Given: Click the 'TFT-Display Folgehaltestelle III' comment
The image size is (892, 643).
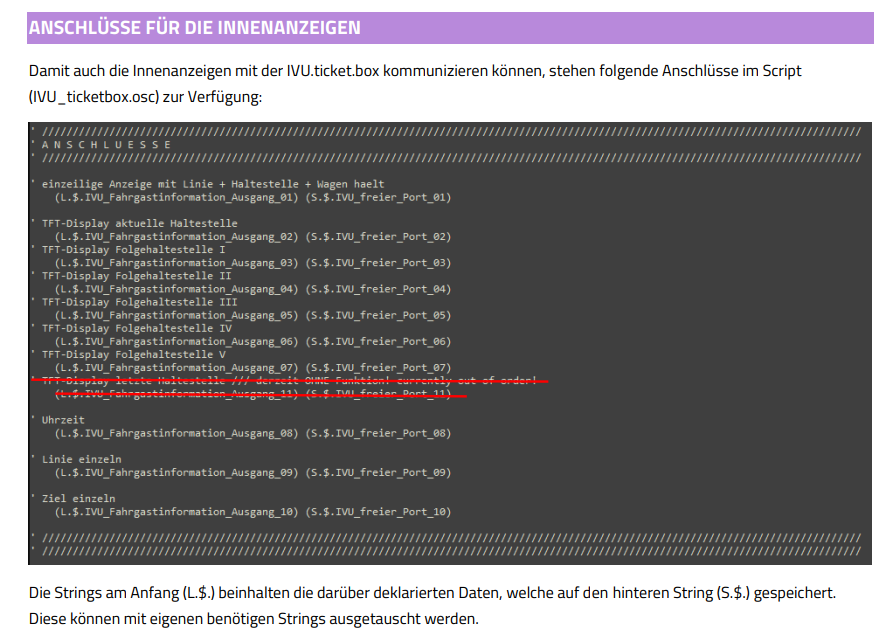Looking at the screenshot, I should click(139, 302).
